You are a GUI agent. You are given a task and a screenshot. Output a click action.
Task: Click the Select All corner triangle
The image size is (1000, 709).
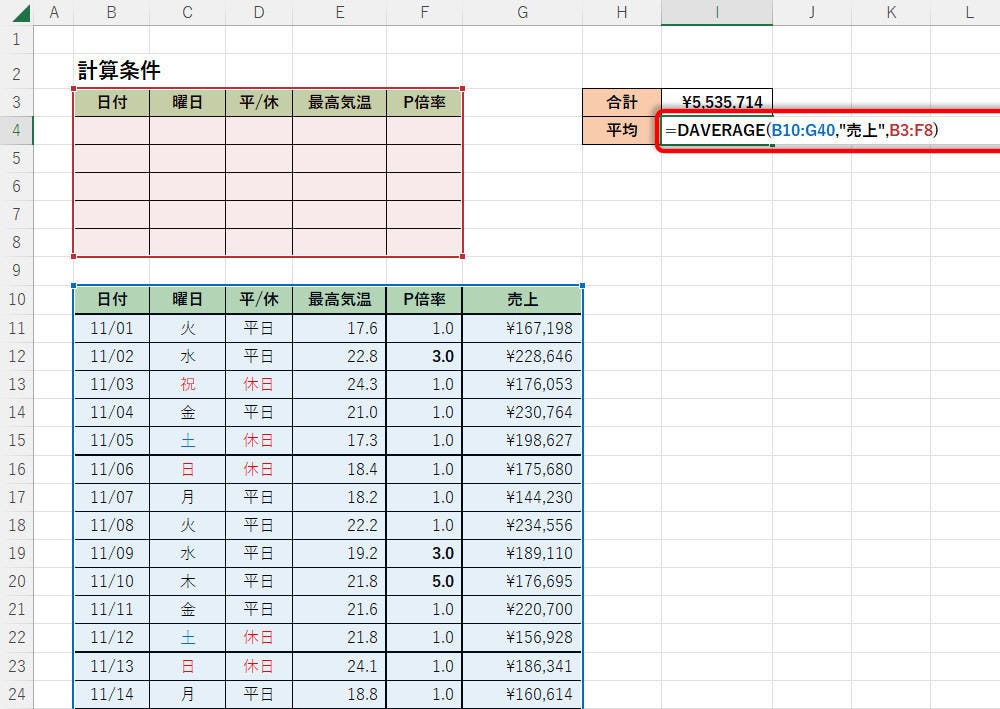point(17,13)
